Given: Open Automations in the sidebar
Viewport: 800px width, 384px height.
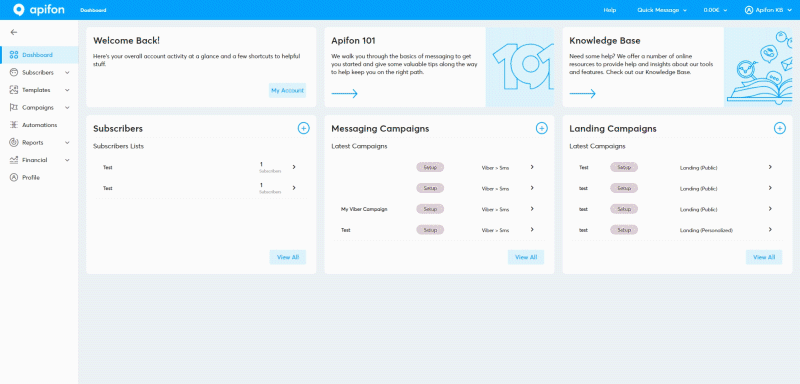Looking at the screenshot, I should pos(39,125).
